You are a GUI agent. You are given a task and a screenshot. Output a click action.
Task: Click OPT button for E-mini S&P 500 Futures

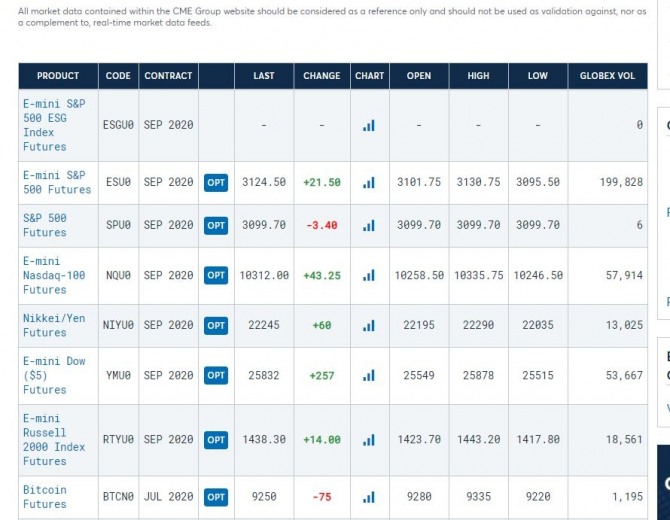tap(216, 183)
